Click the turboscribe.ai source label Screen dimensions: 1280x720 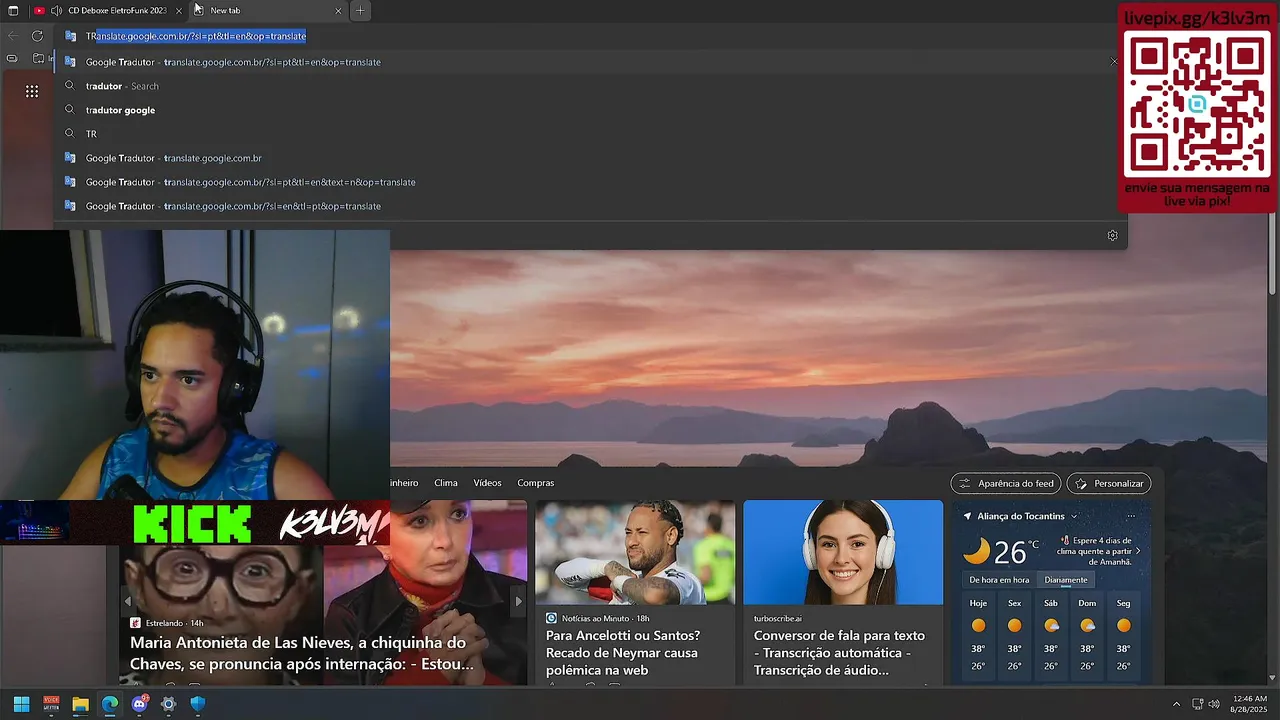[778, 618]
